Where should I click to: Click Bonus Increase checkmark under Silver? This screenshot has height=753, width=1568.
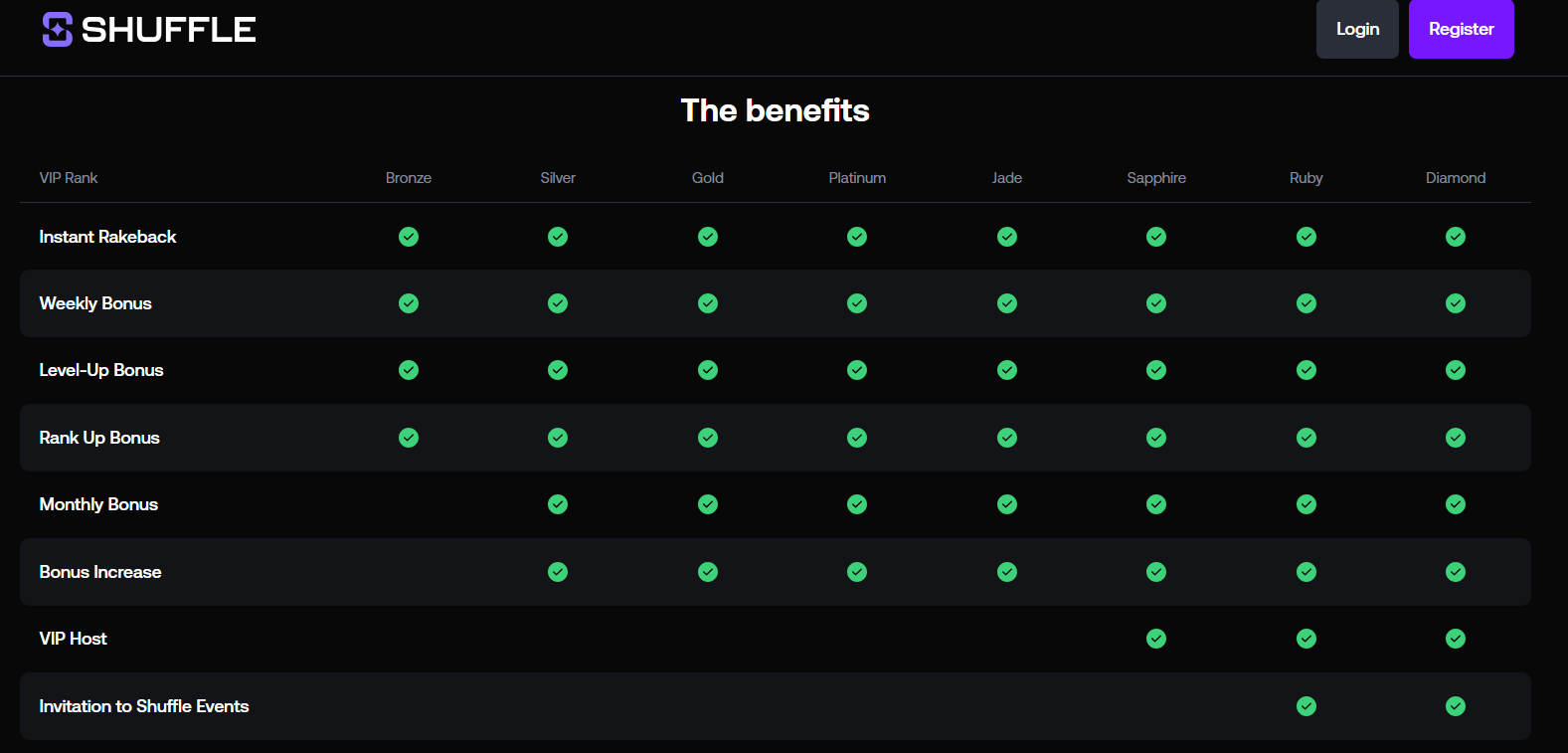pos(558,572)
